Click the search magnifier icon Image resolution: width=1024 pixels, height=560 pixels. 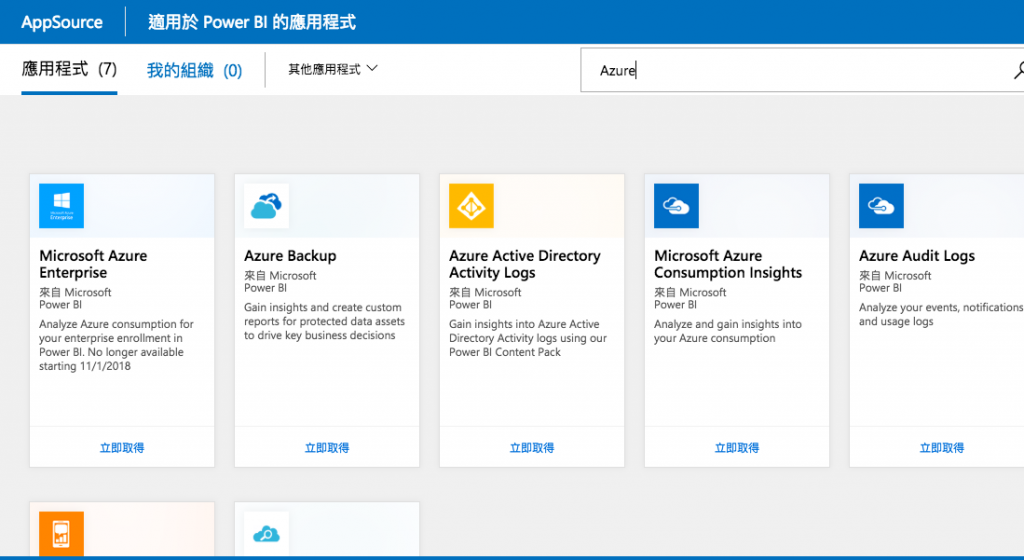coord(1017,71)
